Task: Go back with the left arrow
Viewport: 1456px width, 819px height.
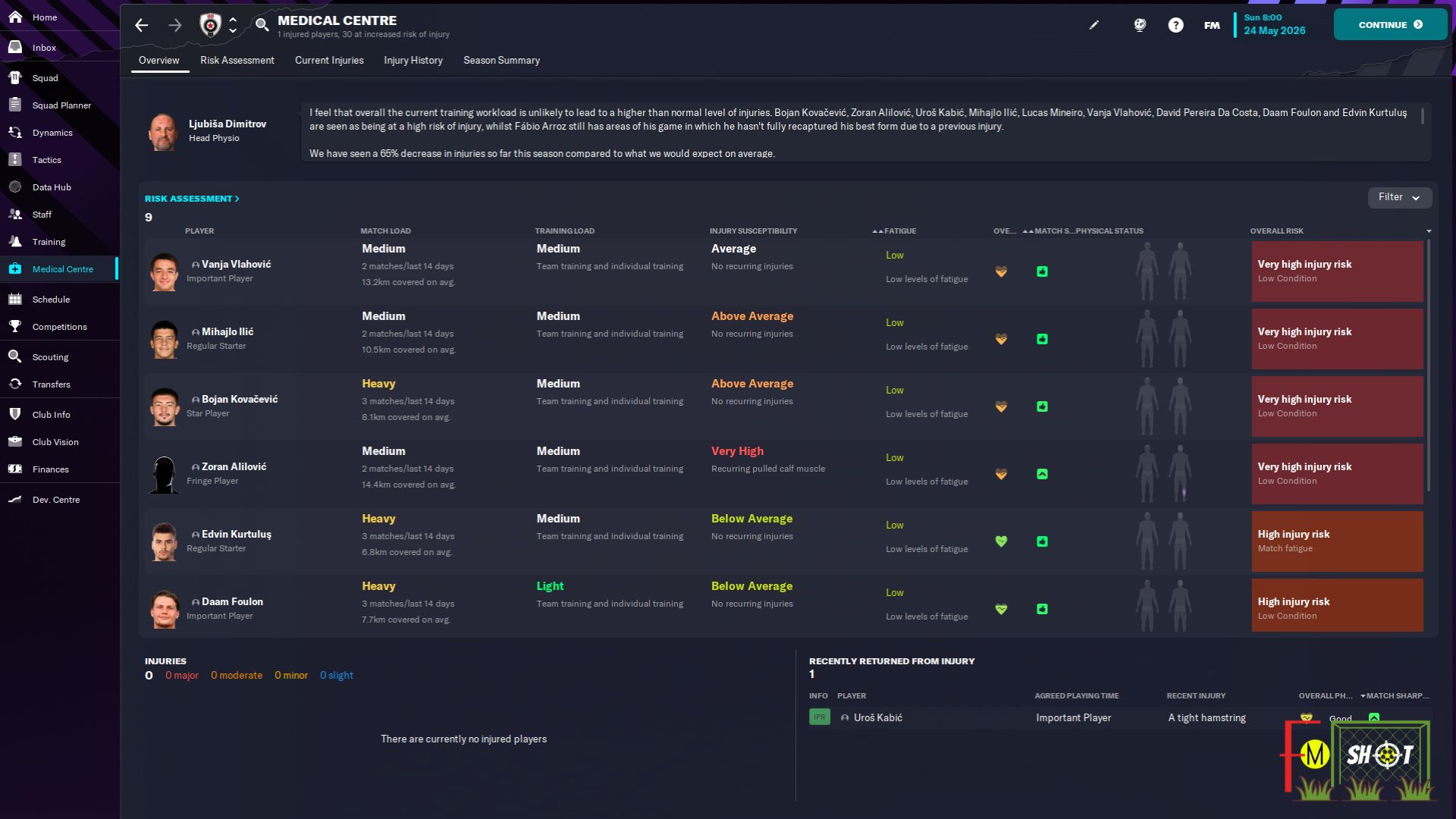Action: (142, 25)
